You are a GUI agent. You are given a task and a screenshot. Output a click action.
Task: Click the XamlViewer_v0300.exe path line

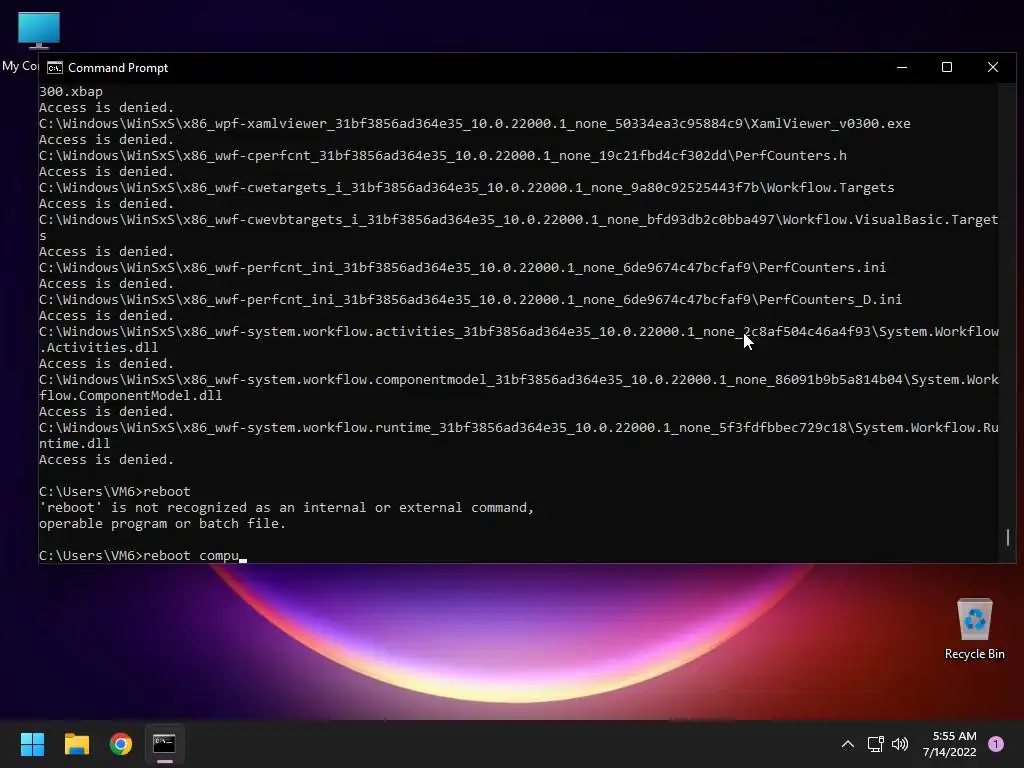click(x=475, y=123)
